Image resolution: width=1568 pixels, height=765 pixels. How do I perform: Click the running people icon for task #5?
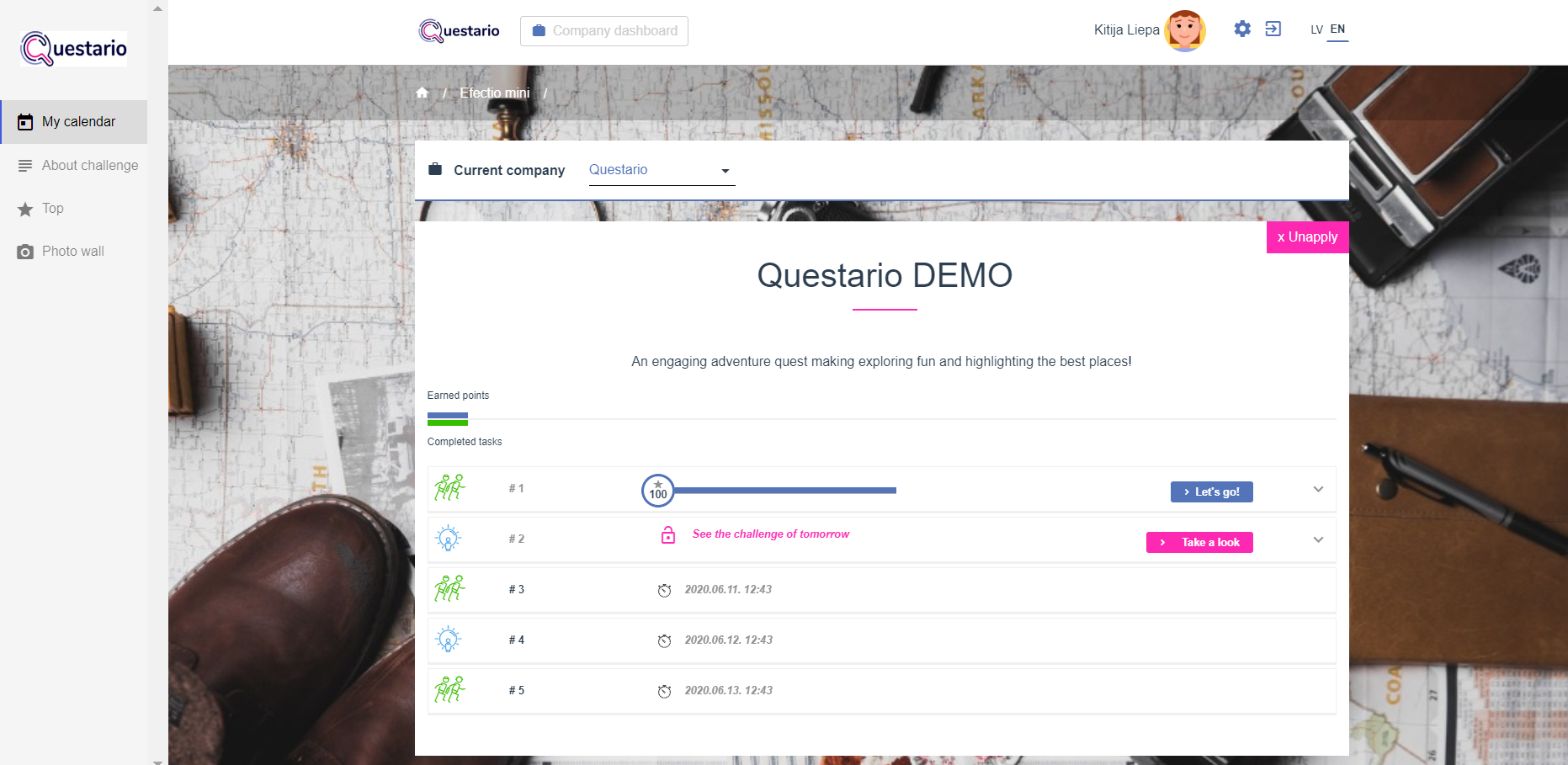[449, 689]
